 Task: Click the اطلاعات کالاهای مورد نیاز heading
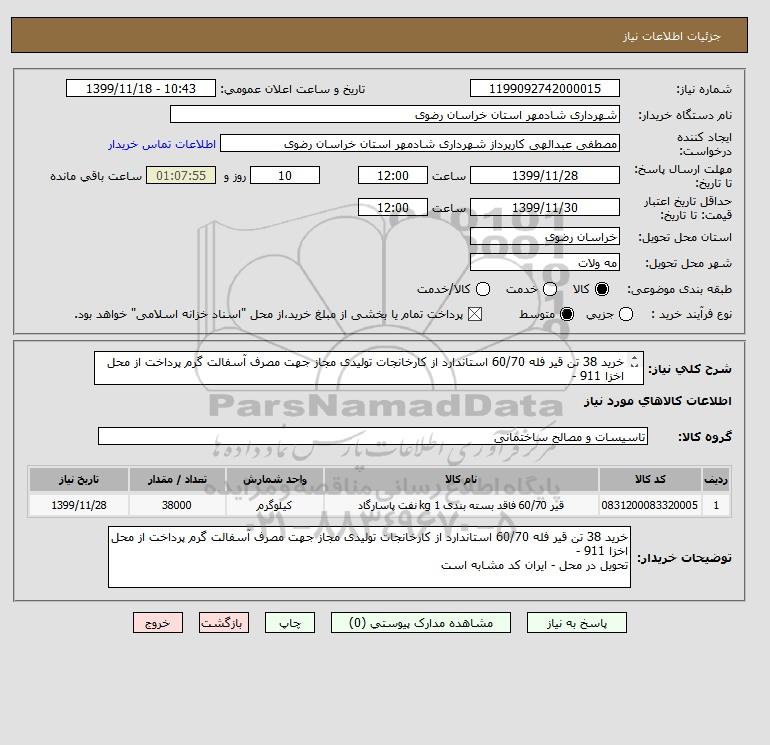click(x=658, y=401)
